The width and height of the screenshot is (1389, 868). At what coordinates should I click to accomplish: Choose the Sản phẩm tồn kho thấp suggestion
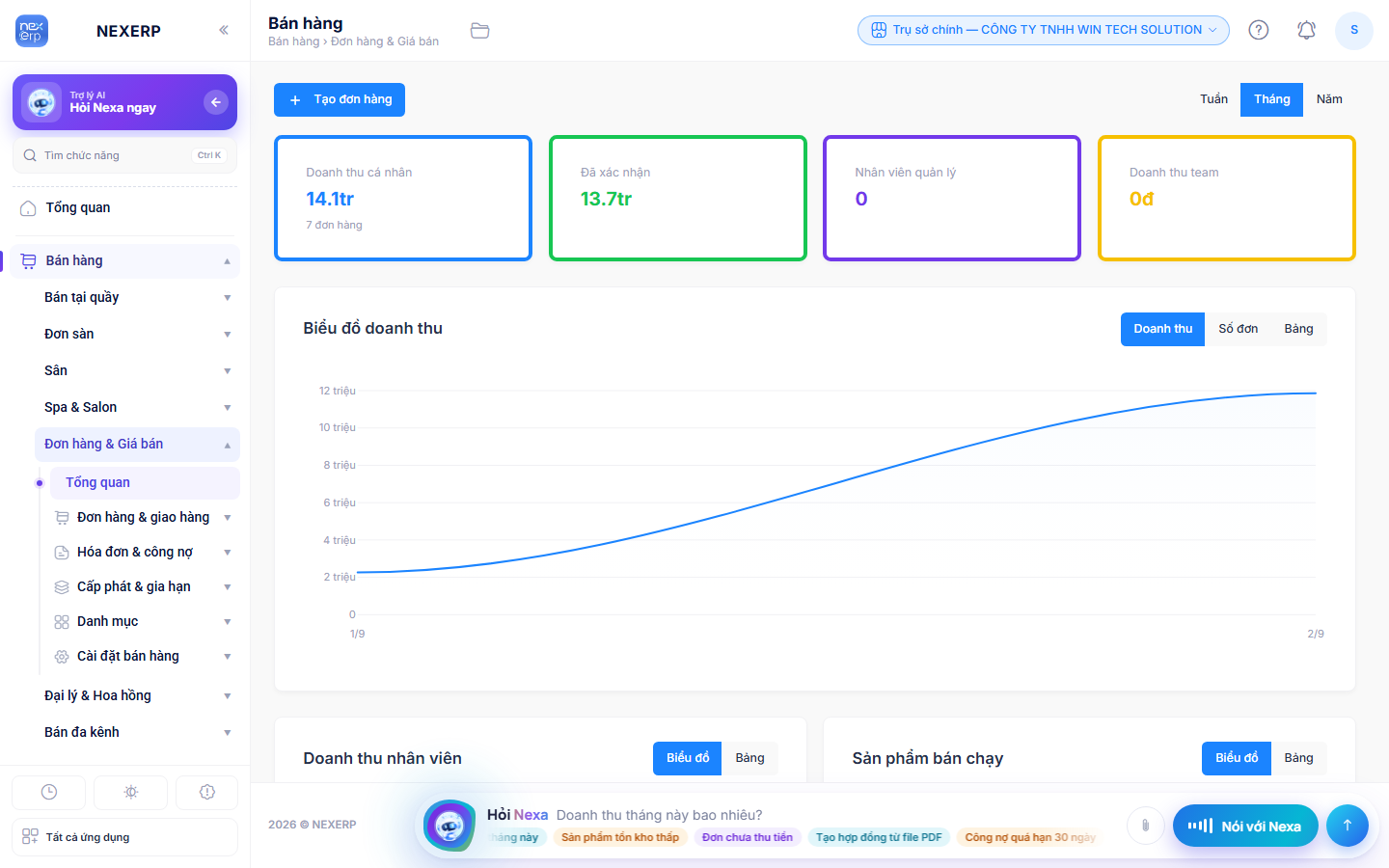[x=620, y=837]
